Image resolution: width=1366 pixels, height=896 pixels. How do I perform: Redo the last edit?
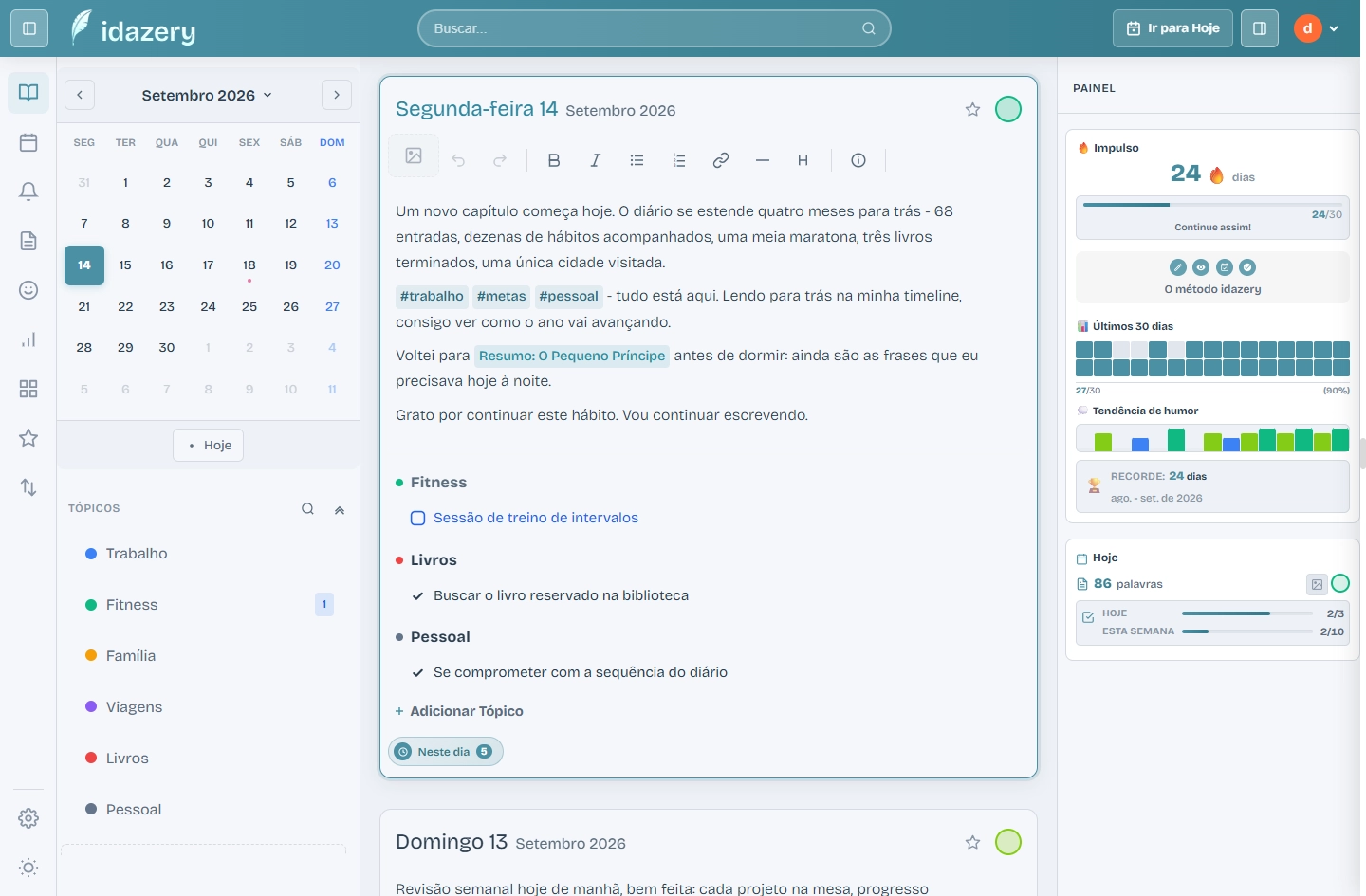(500, 160)
